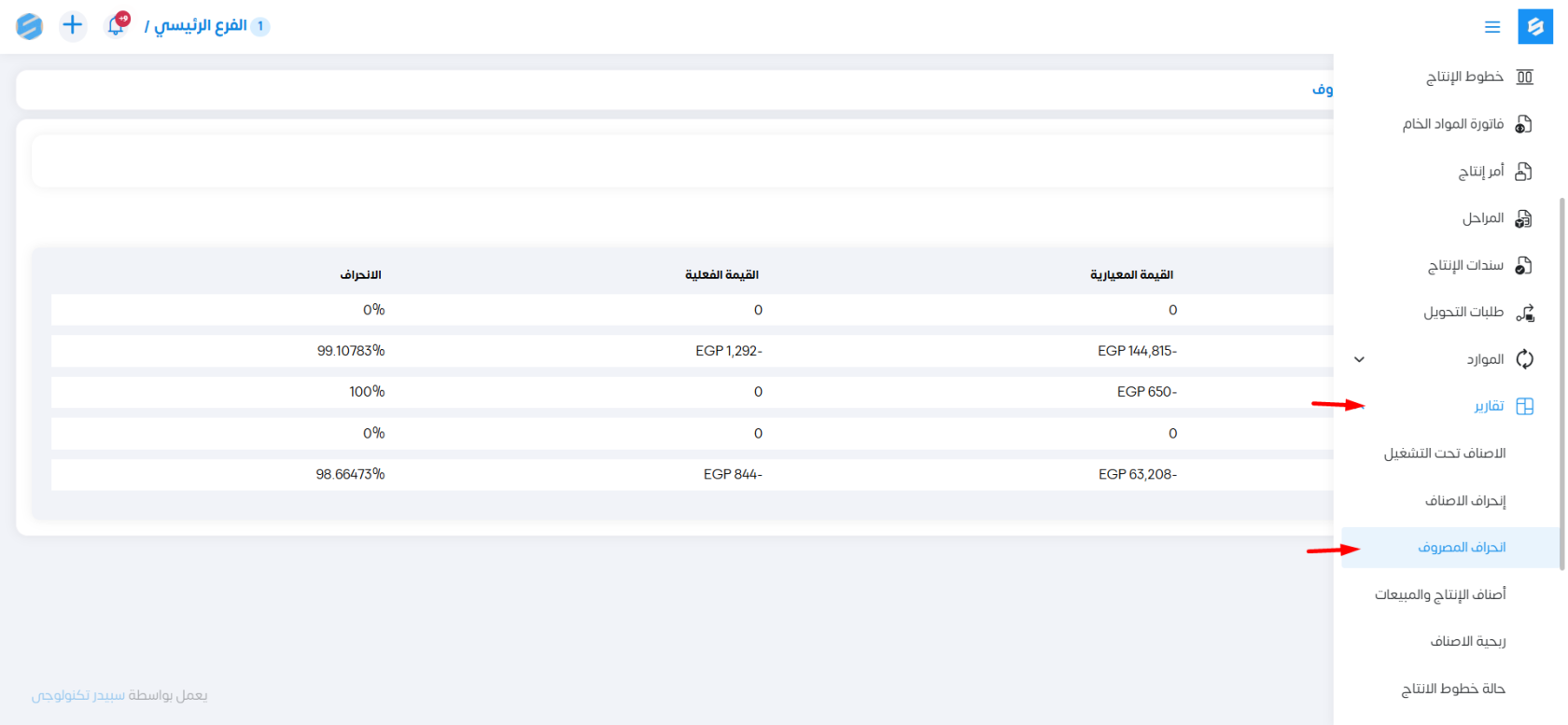Open the notifications bell icon
Screen dimensions: 1568x725
pyautogui.click(x=116, y=25)
